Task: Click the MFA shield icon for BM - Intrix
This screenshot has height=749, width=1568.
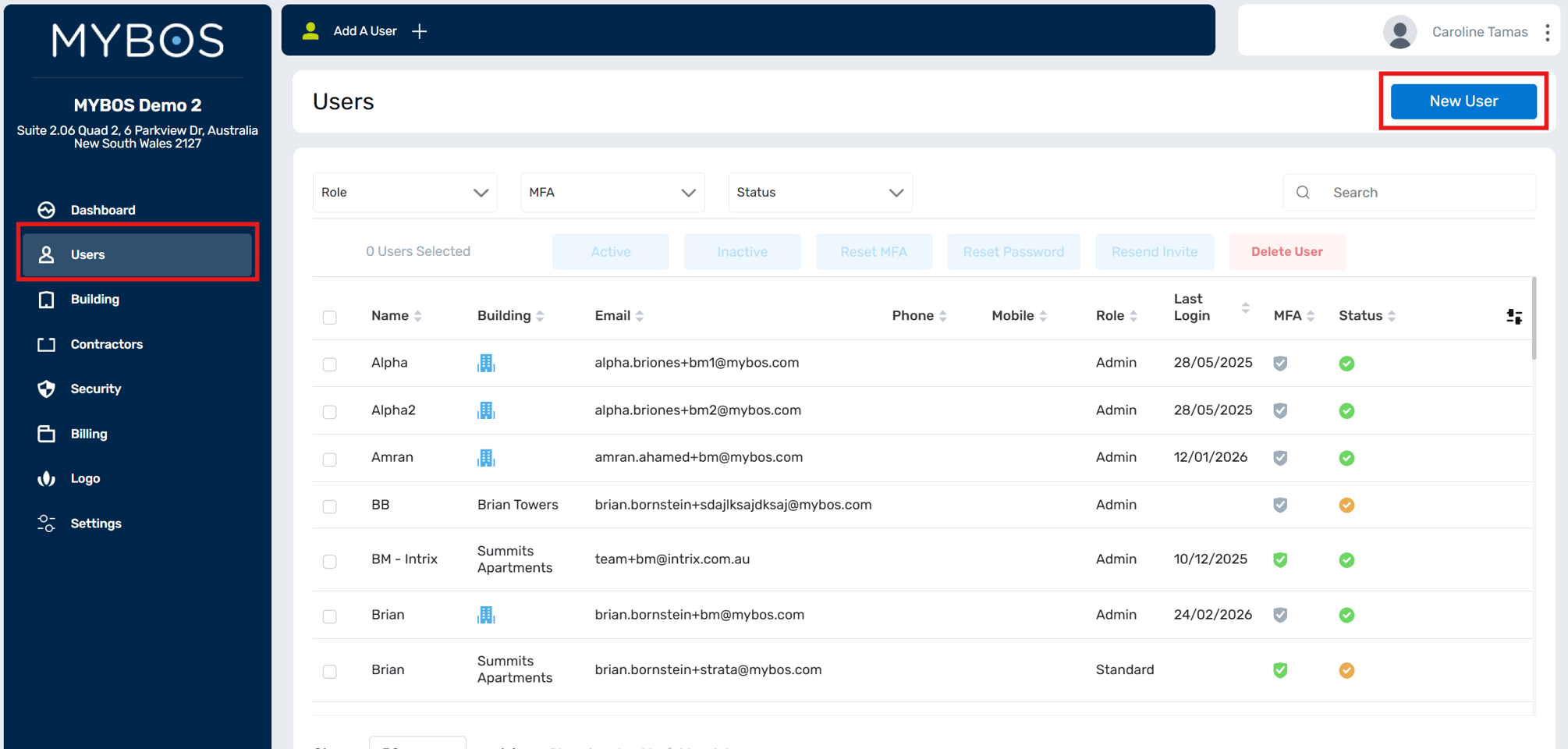Action: pos(1280,559)
